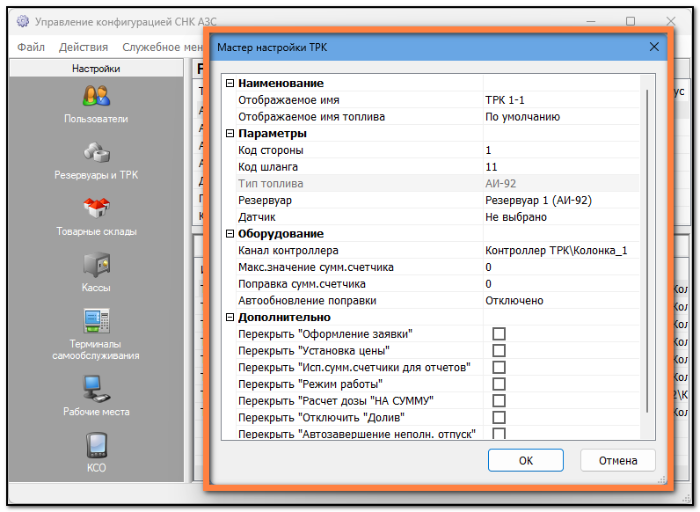This screenshot has width=700, height=512.
Task: Open the Кассы safe icon
Action: pos(96,264)
